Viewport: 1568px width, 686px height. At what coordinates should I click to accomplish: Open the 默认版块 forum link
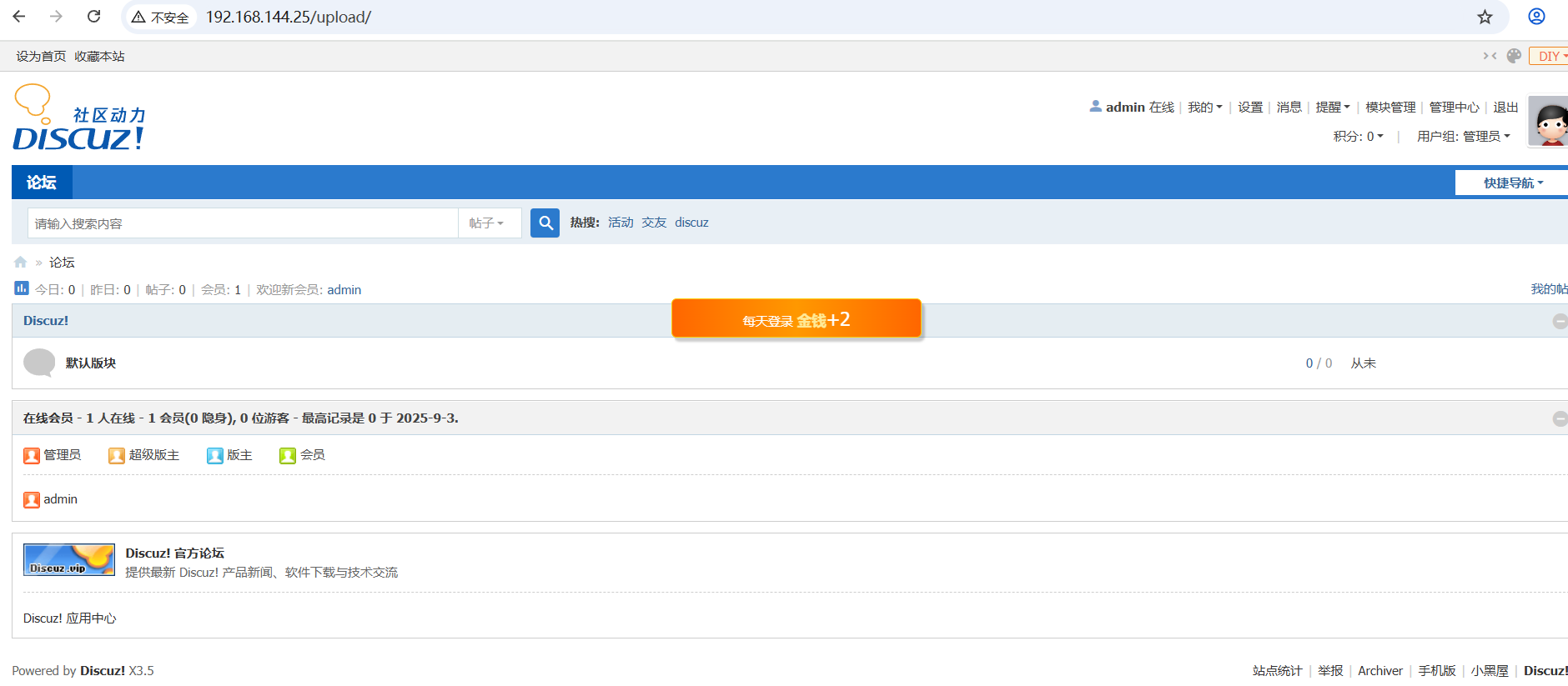click(91, 363)
